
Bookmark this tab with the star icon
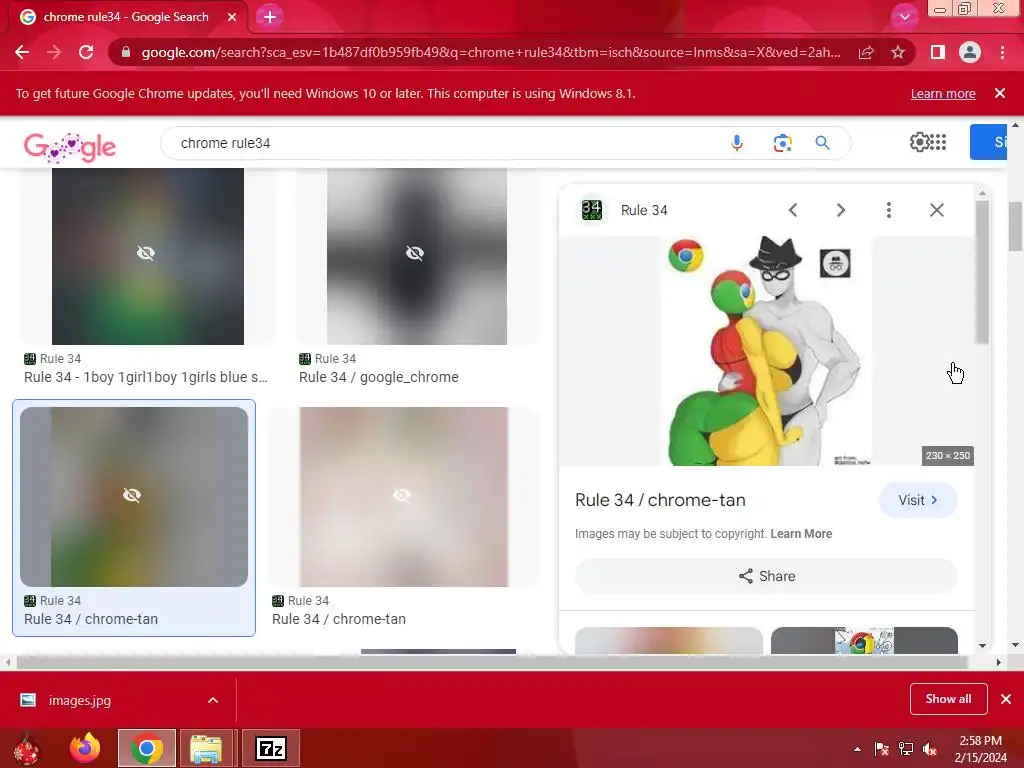coord(898,52)
